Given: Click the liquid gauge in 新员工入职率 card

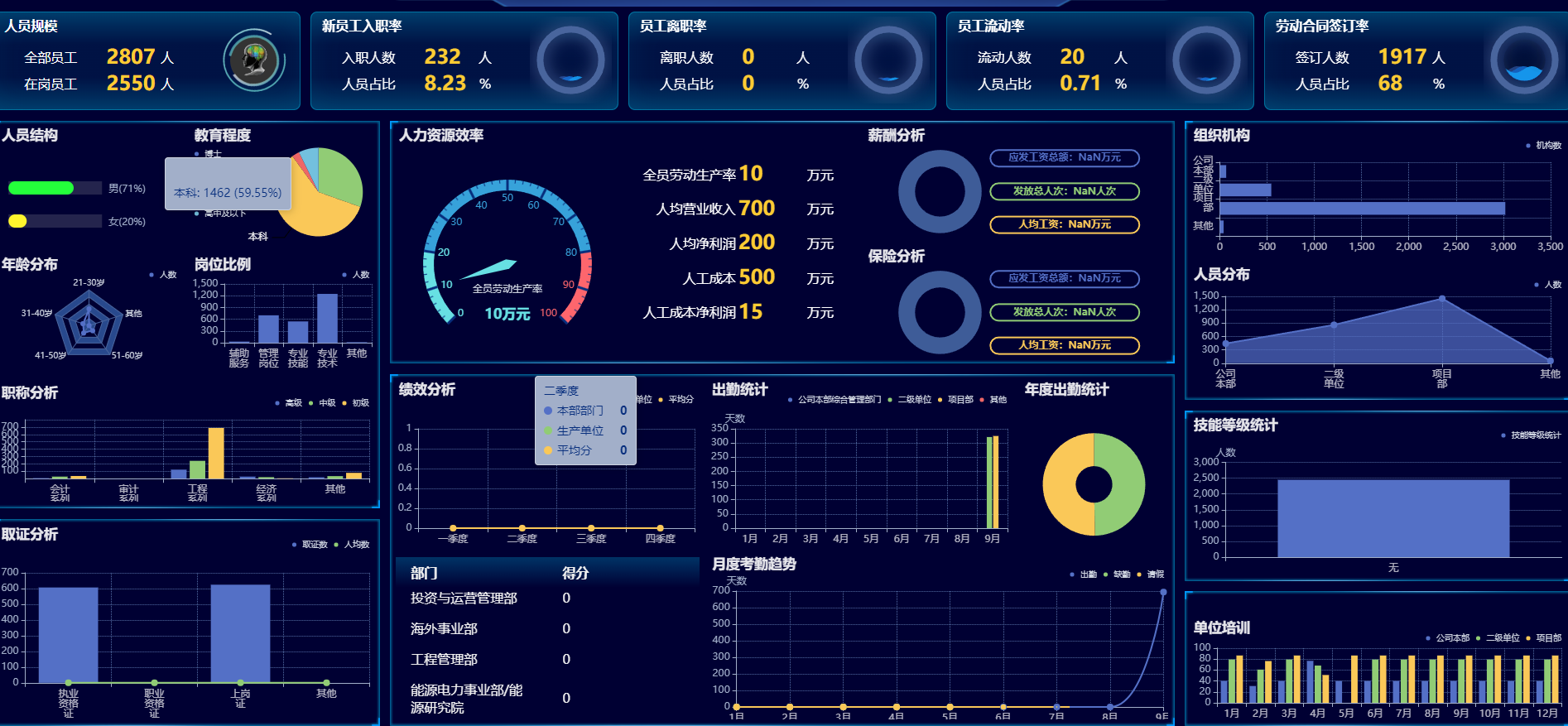Looking at the screenshot, I should tap(570, 60).
